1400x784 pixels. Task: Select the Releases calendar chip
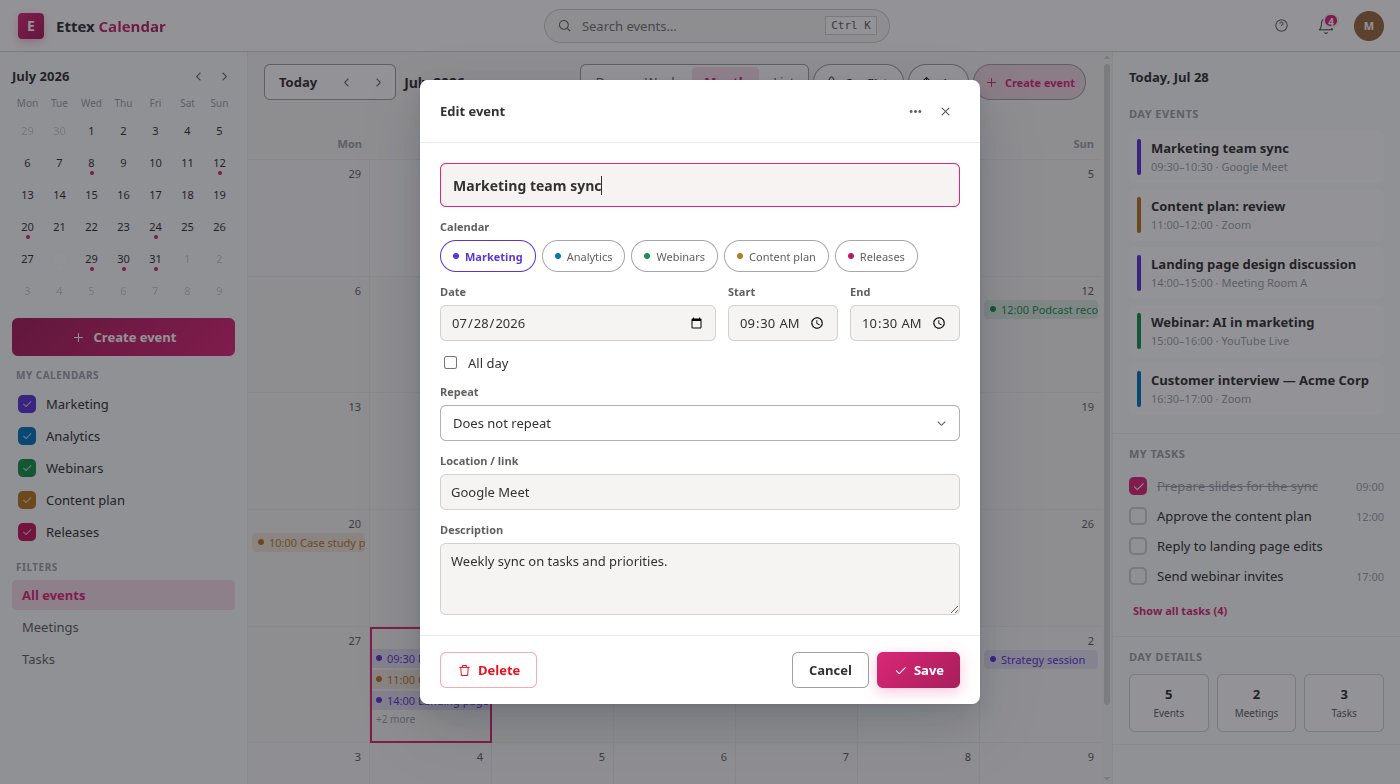876,257
